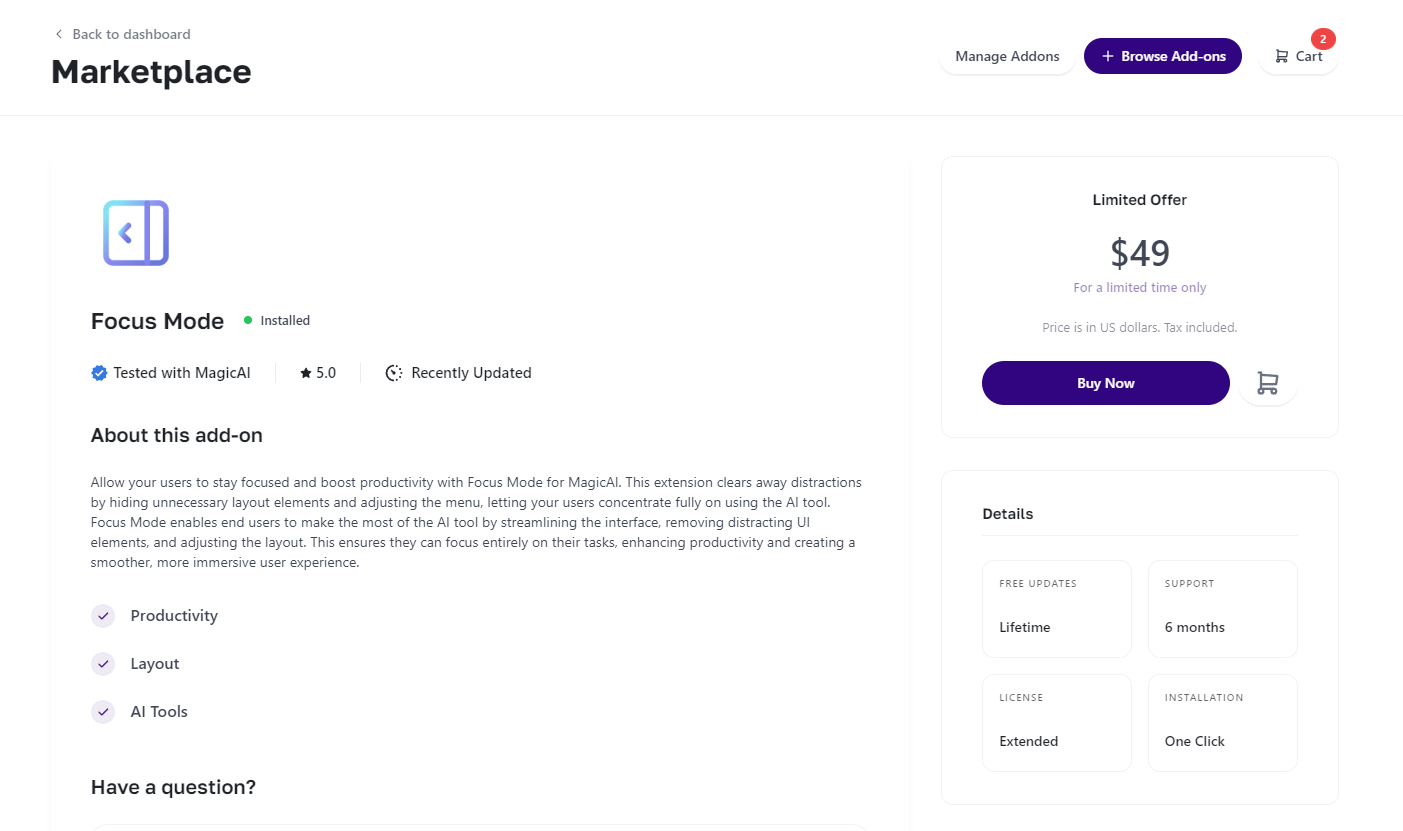Image resolution: width=1403 pixels, height=831 pixels.
Task: Click the add-to-cart icon beside Buy Now
Action: click(x=1267, y=383)
